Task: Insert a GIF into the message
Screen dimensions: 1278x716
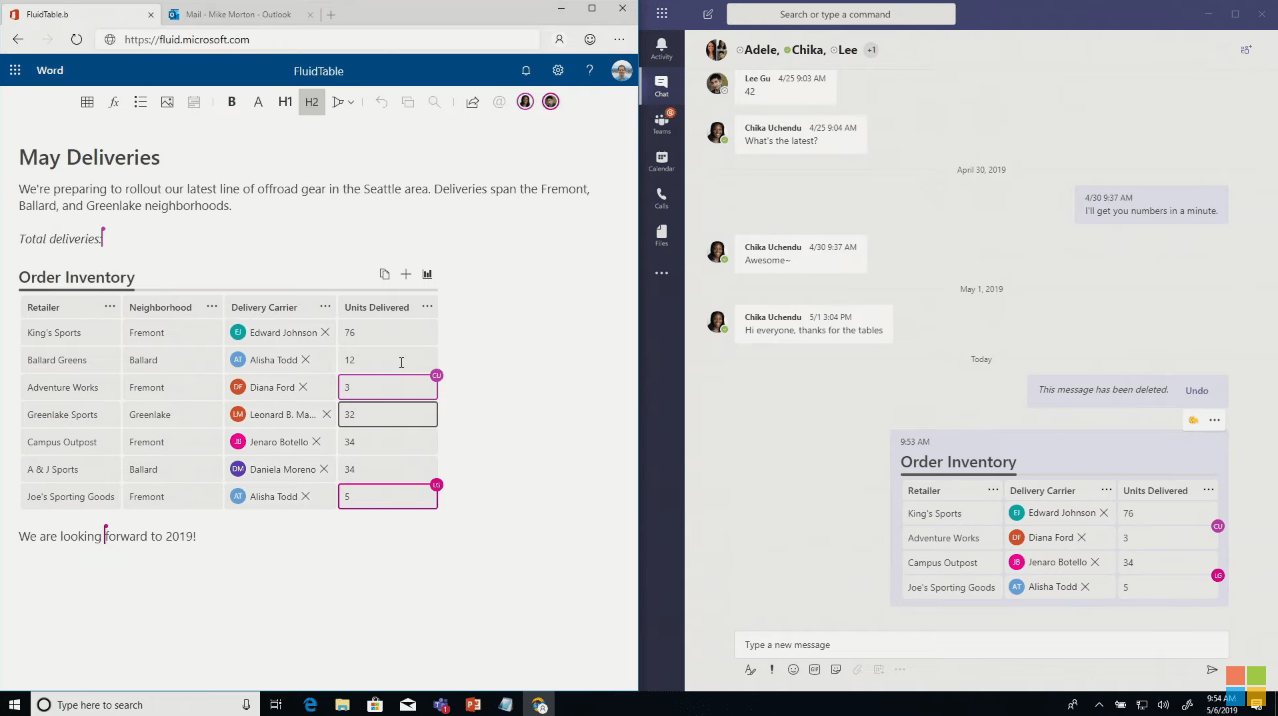Action: 814,670
